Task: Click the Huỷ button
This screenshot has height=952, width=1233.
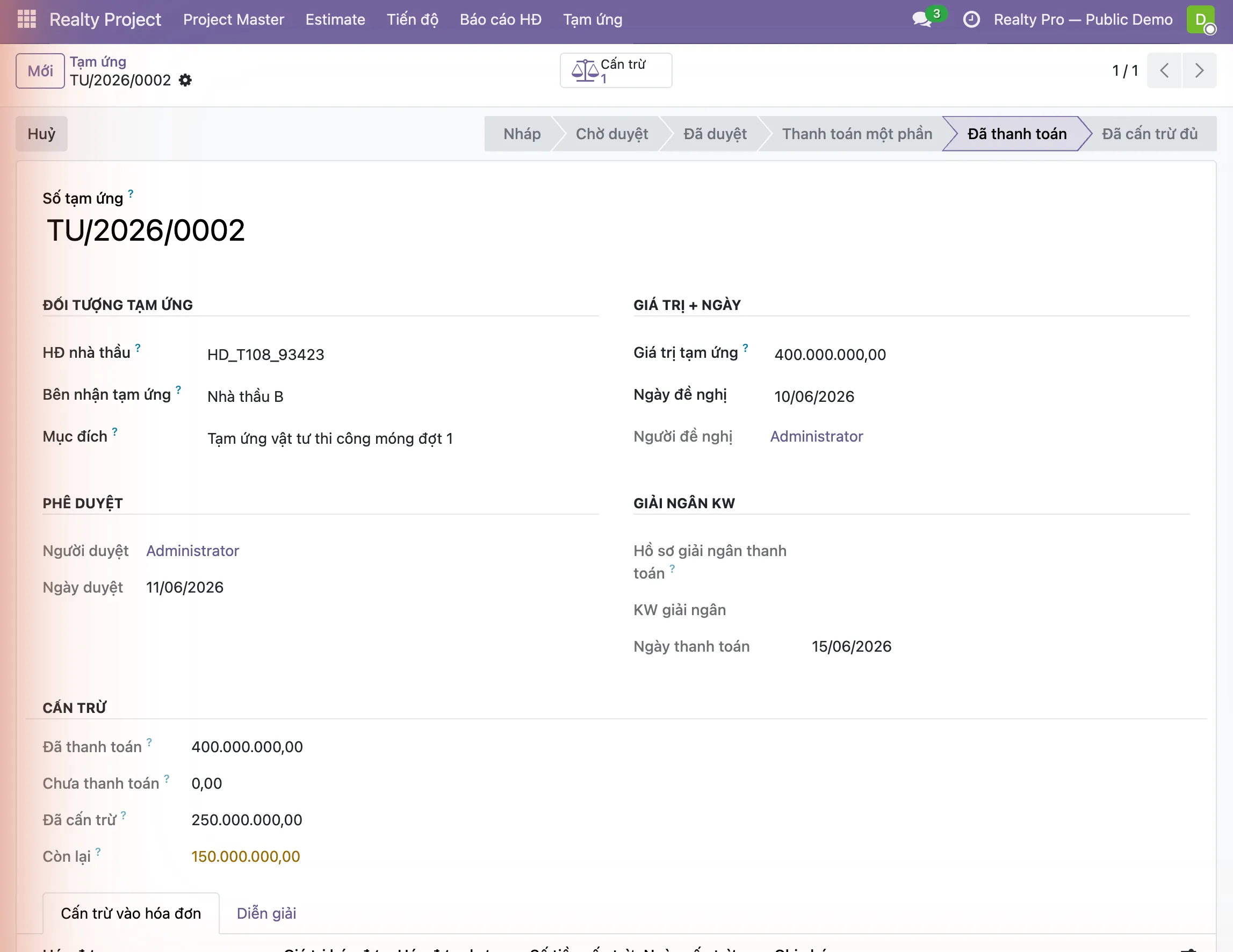Action: click(41, 134)
